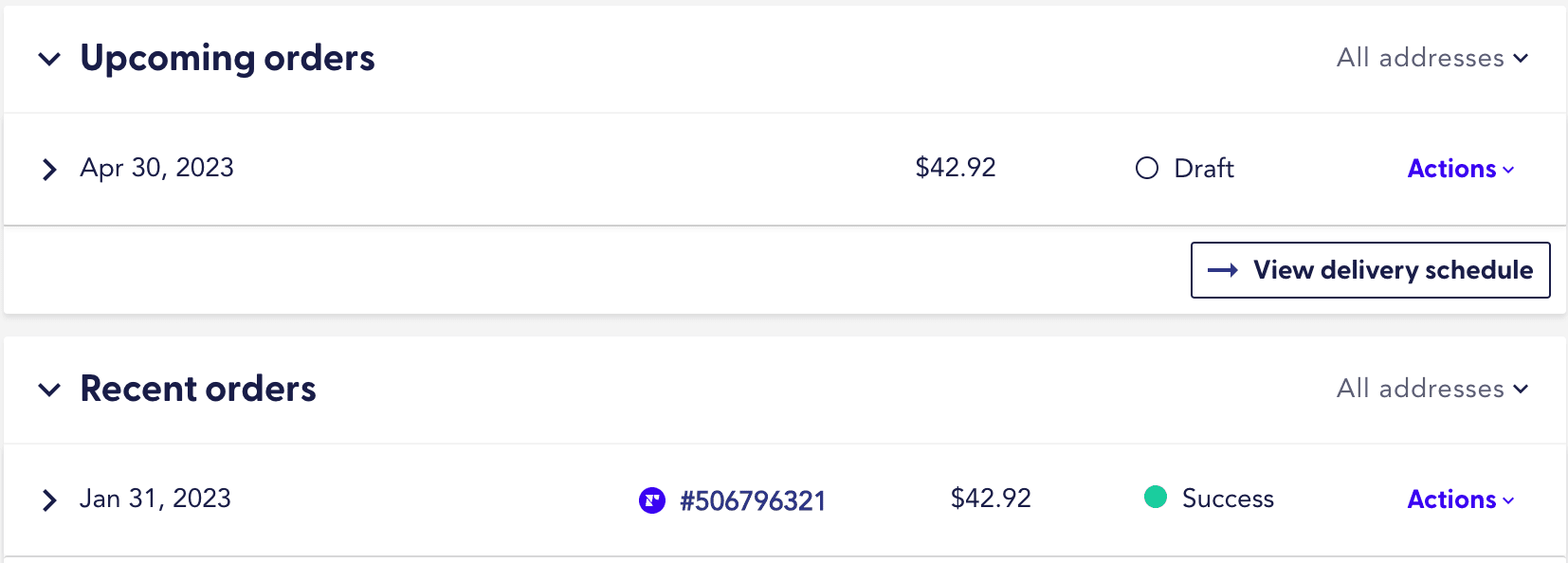The height and width of the screenshot is (563, 1568).
Task: Click the purple order badge icon beside #506796321
Action: [x=651, y=500]
